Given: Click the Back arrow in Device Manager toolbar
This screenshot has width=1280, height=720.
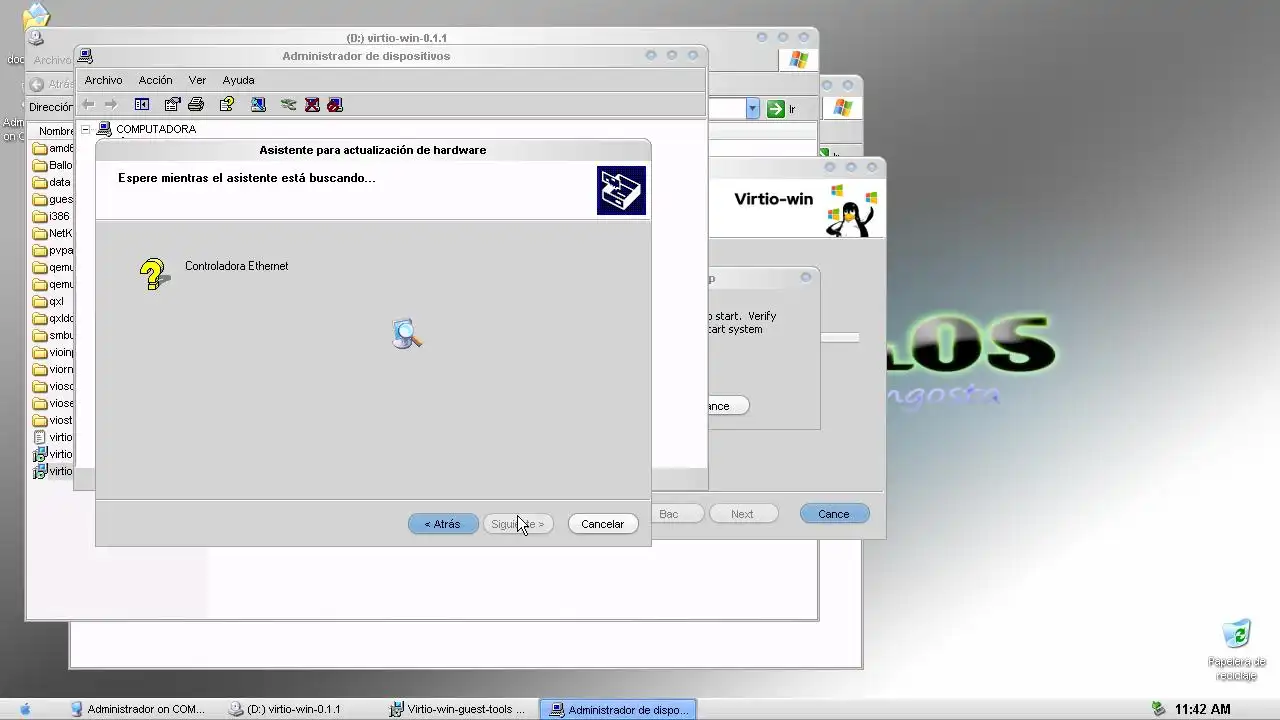Looking at the screenshot, I should coord(88,104).
